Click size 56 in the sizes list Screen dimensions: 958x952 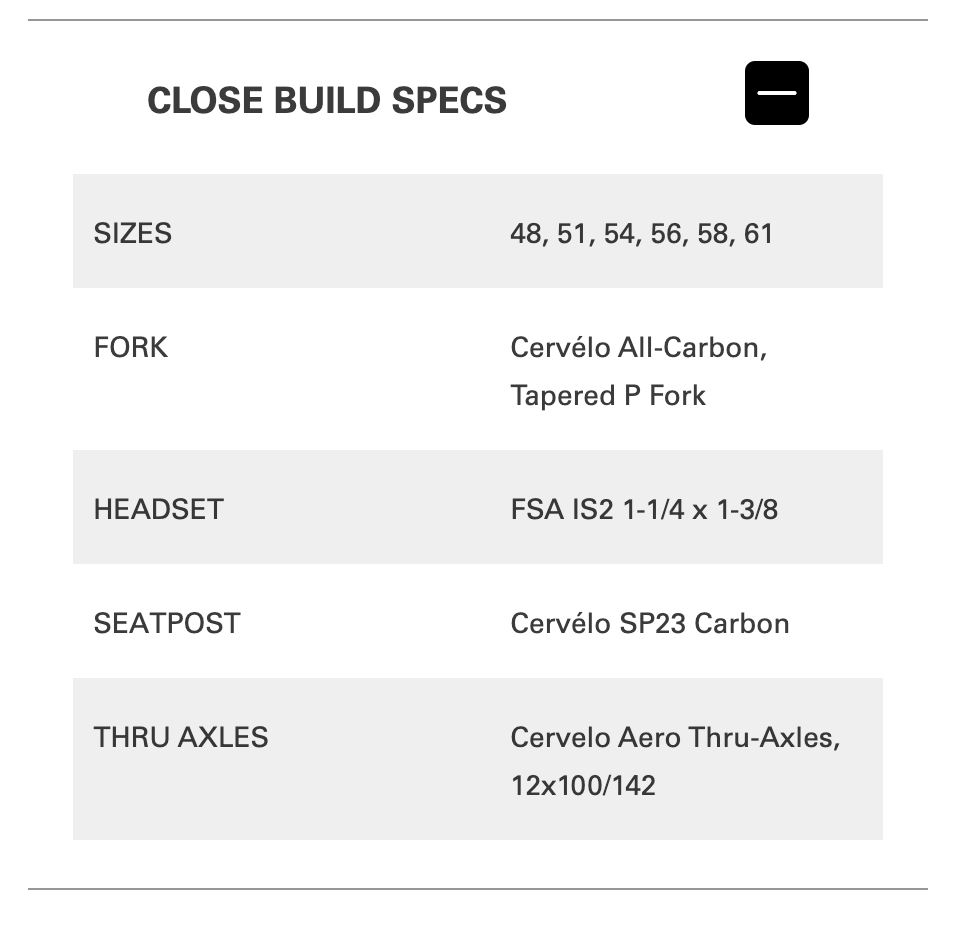coord(666,234)
